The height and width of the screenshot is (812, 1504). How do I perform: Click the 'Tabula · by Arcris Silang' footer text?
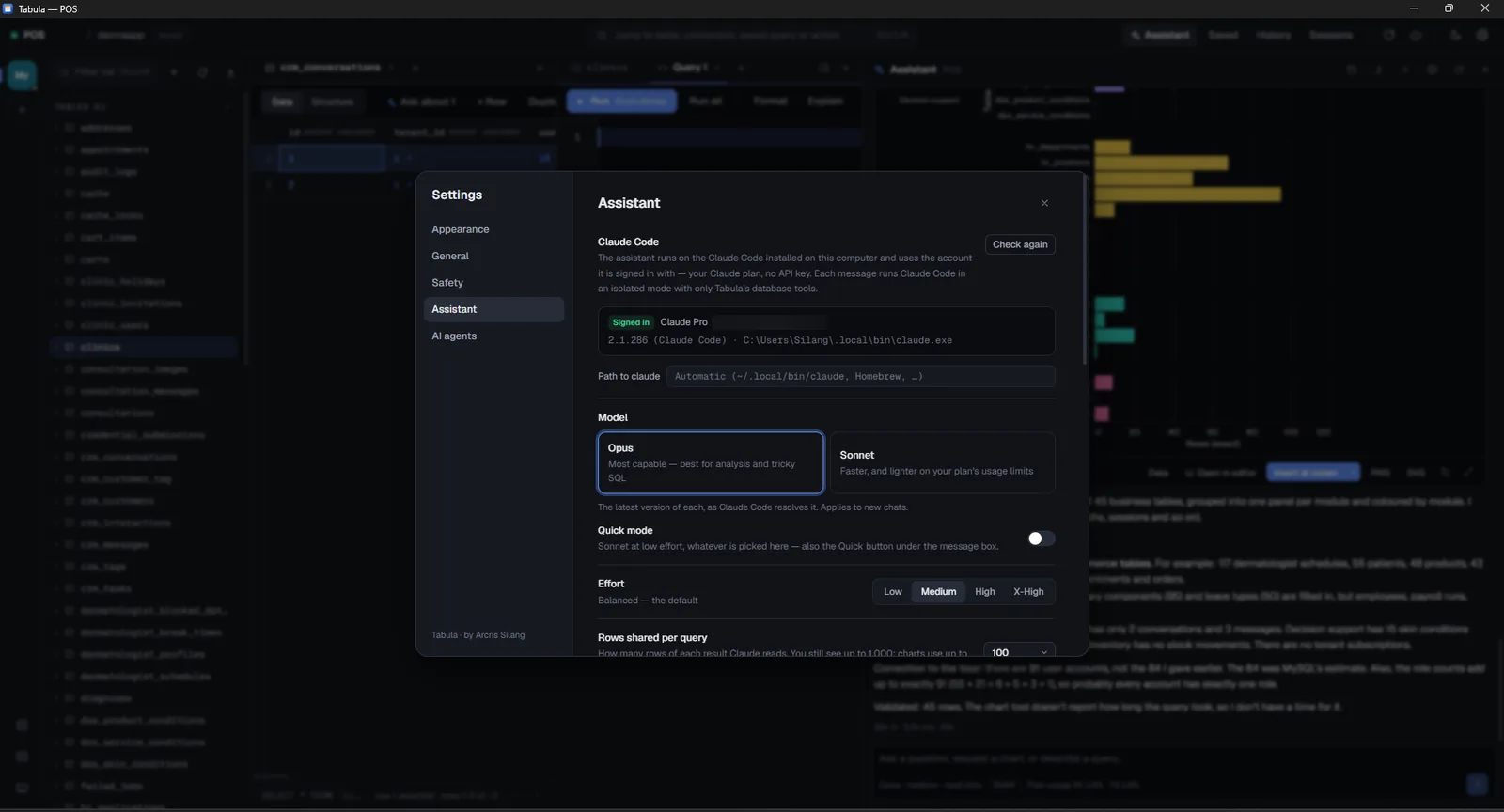(x=478, y=635)
